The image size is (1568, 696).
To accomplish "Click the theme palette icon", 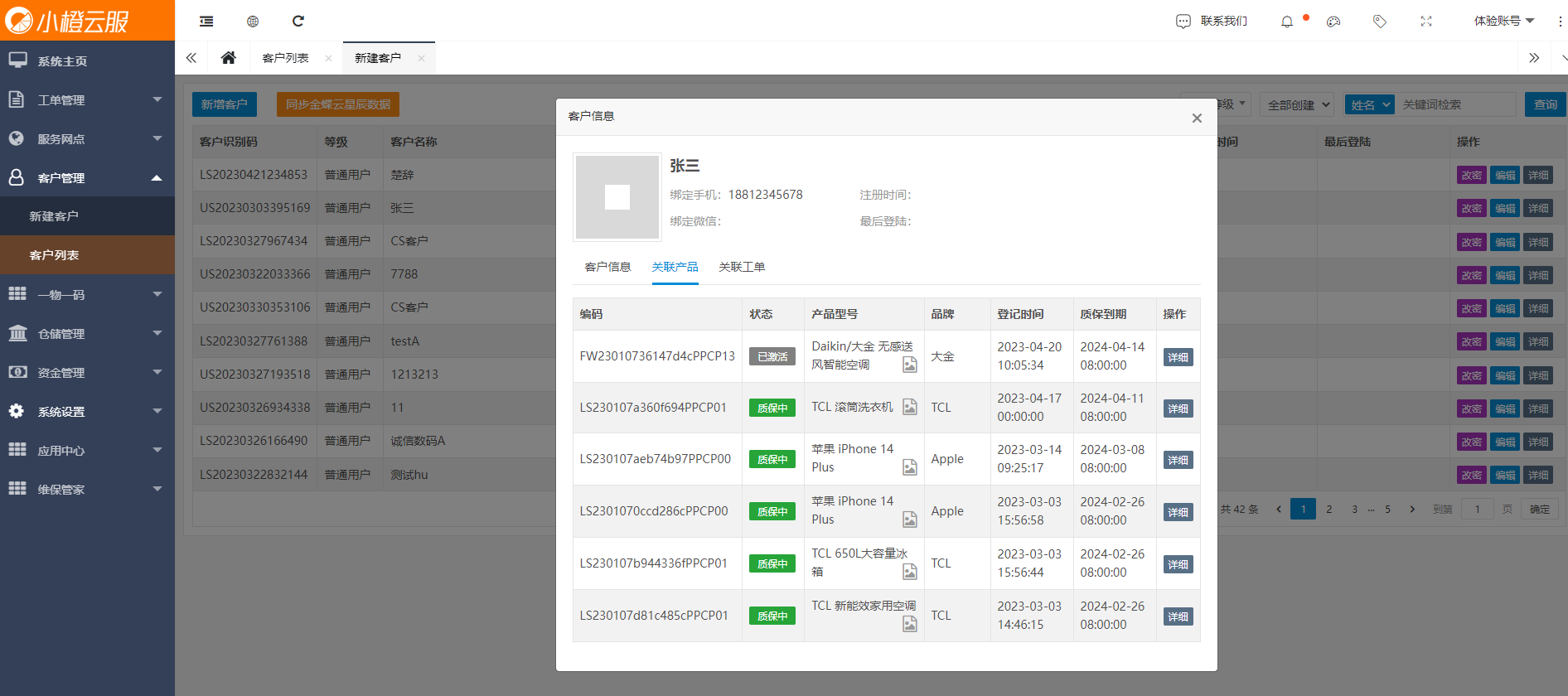I will click(x=1333, y=22).
